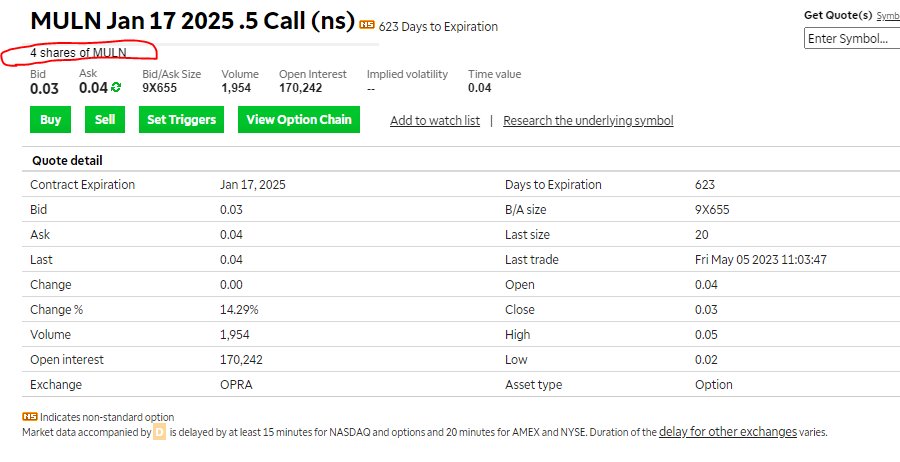This screenshot has height=462, width=900.
Task: Click the green Buy button
Action: click(x=51, y=119)
